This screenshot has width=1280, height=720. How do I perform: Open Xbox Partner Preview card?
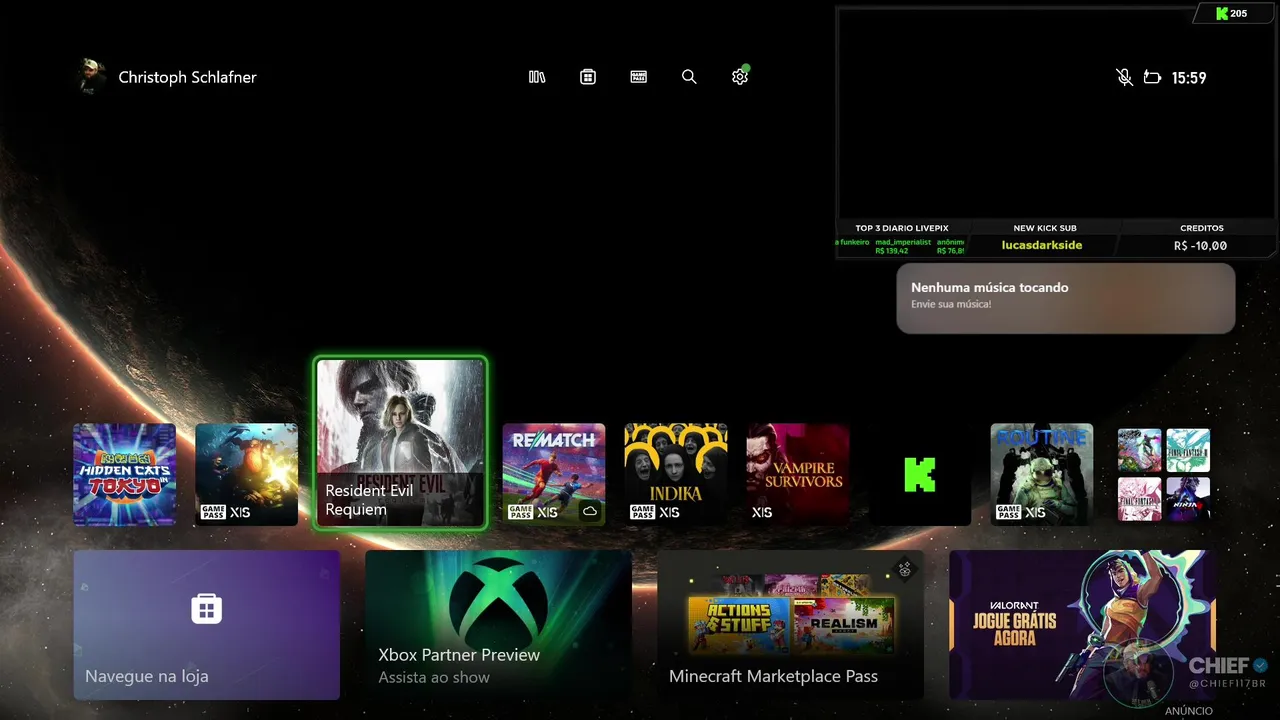coord(498,625)
